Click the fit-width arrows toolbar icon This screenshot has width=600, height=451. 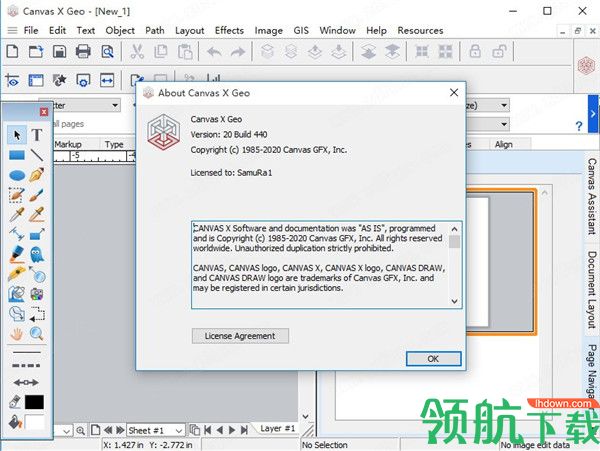pos(107,80)
